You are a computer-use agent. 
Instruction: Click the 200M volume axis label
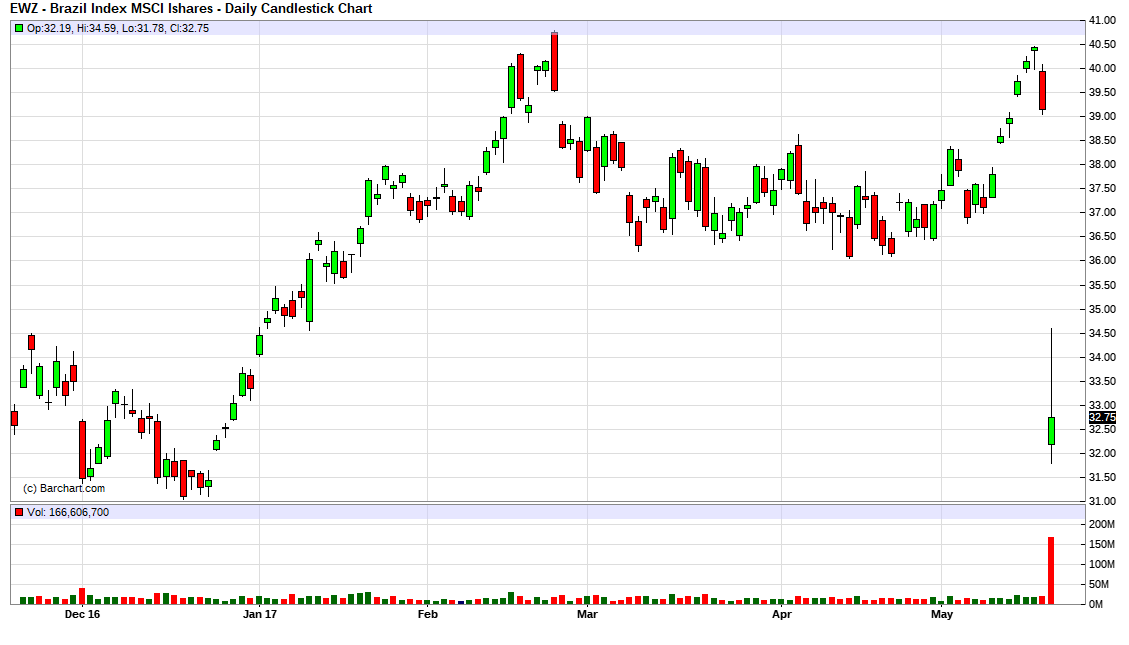(x=1102, y=525)
